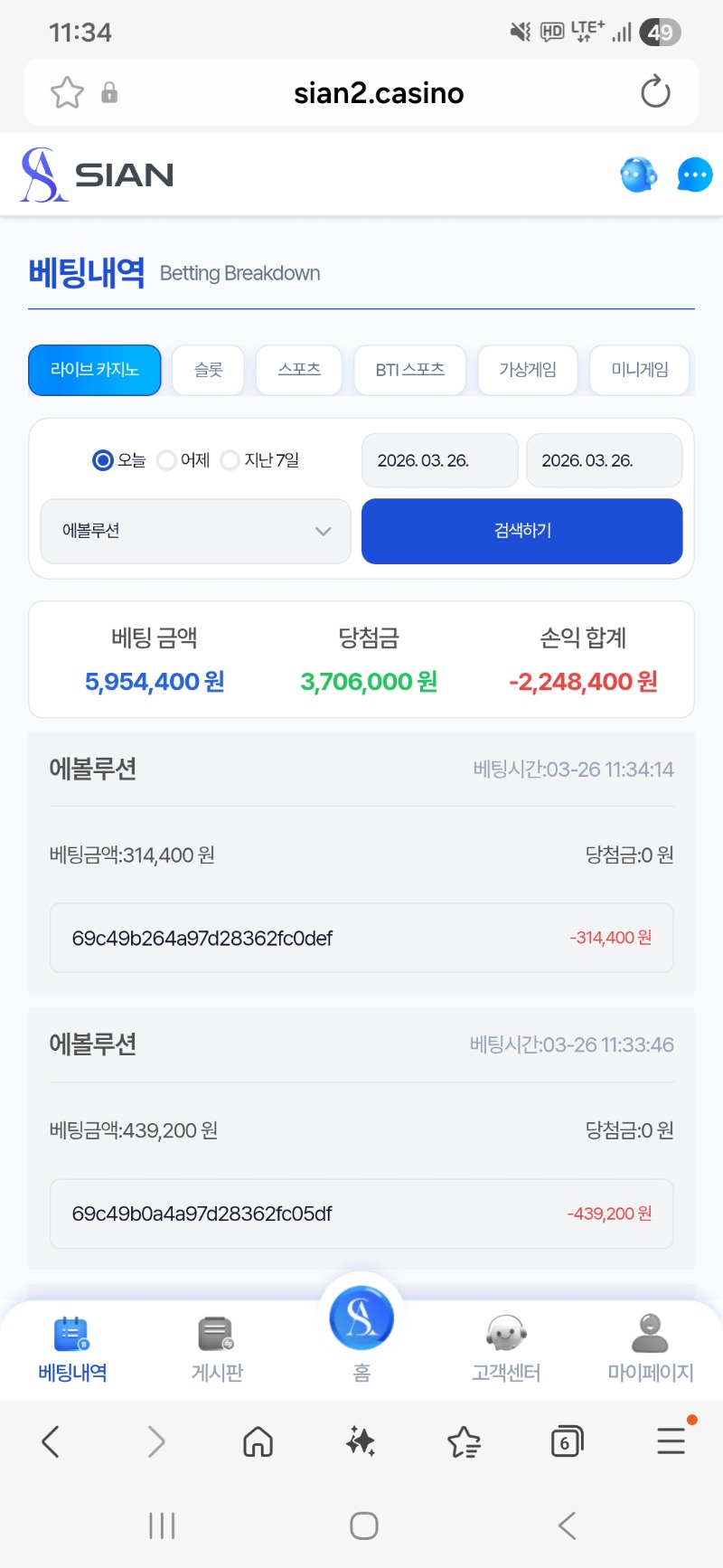Open the 가상게임 category tab

527,370
